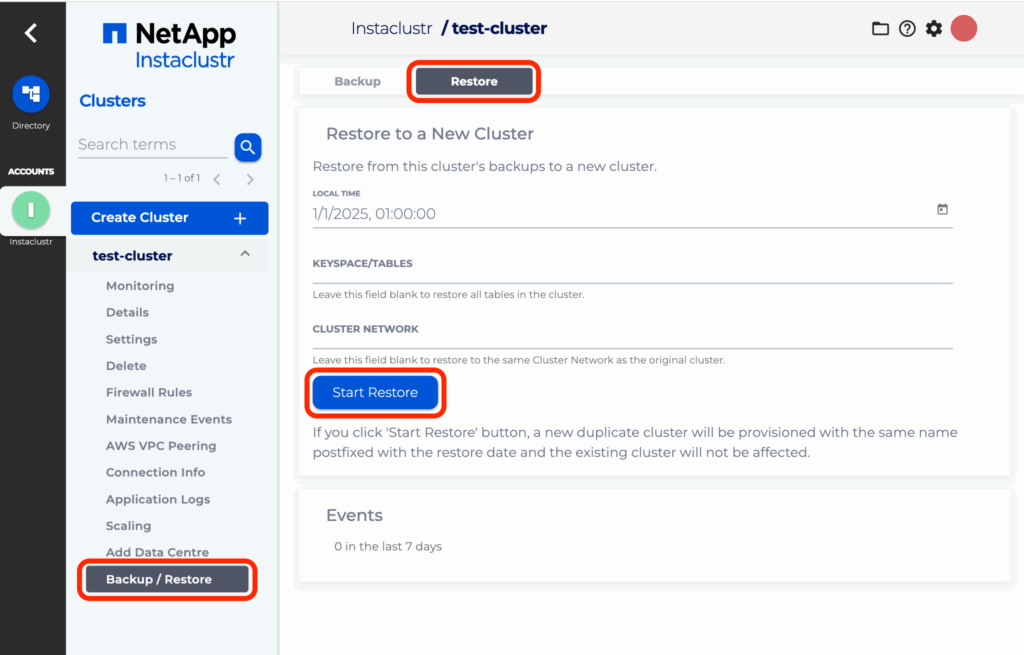Click the red user avatar circle
1024x655 pixels.
[963, 29]
